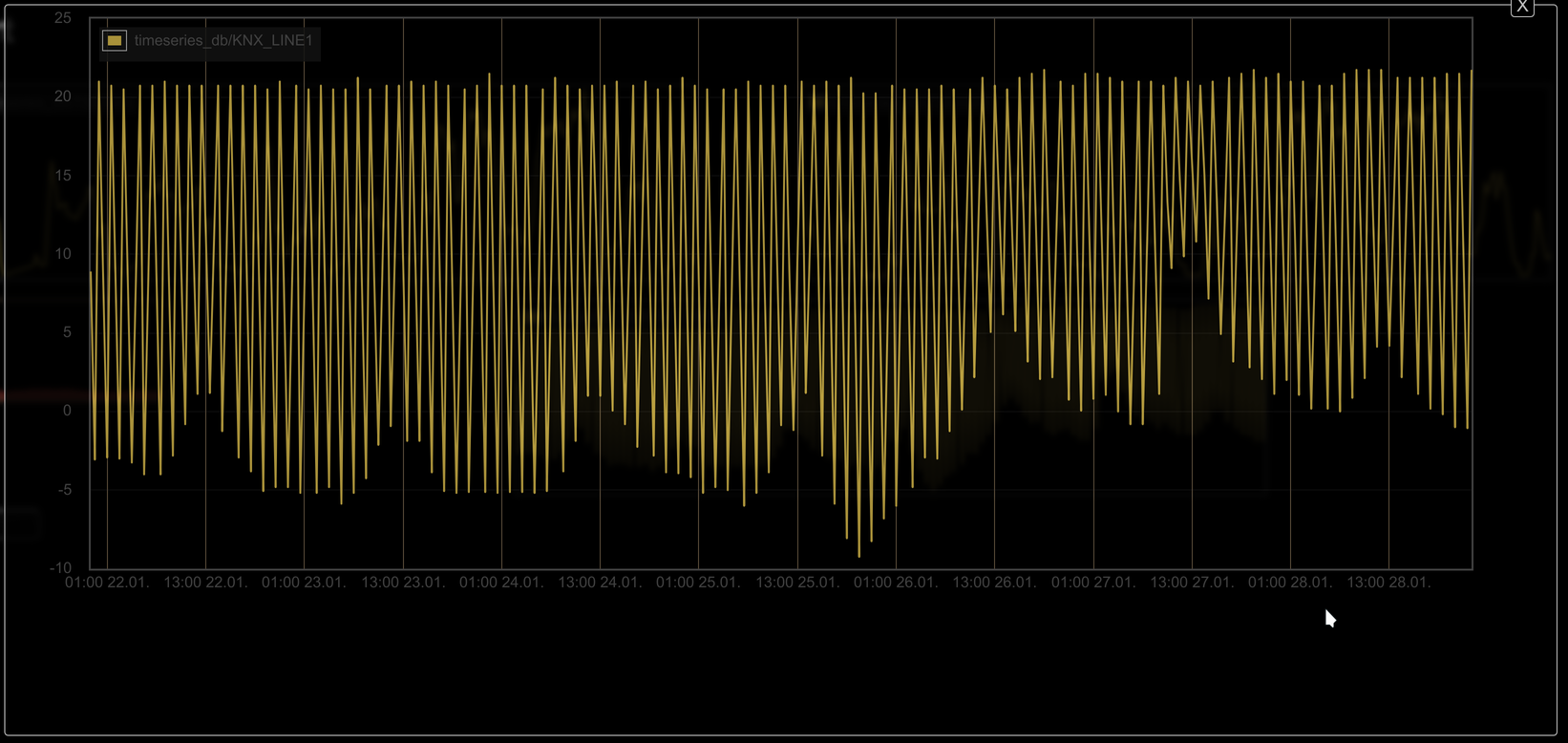Click the y-axis value 10
The height and width of the screenshot is (743, 1568).
[x=63, y=254]
